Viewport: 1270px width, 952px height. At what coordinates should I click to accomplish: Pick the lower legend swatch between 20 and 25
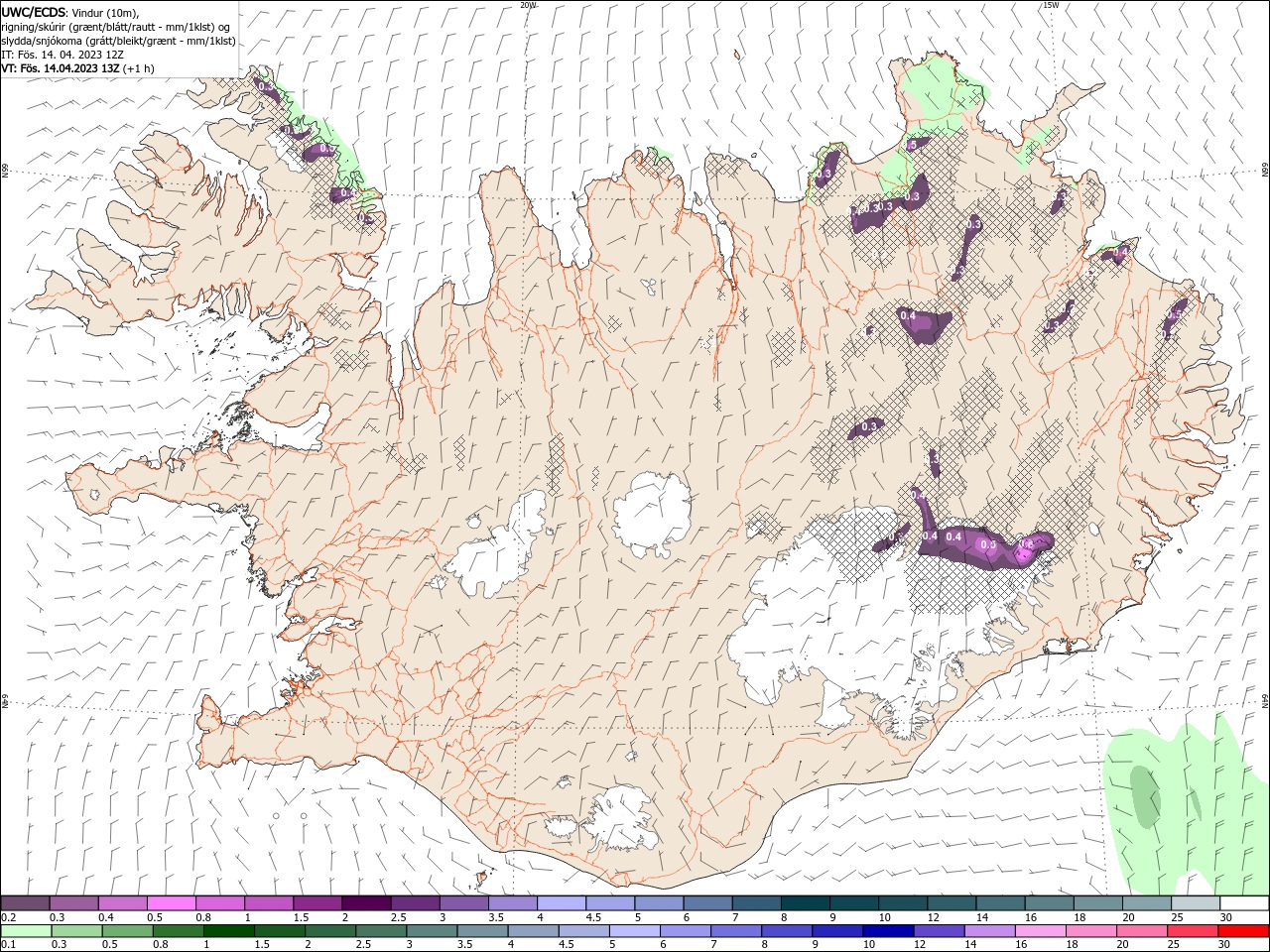coord(1140,931)
